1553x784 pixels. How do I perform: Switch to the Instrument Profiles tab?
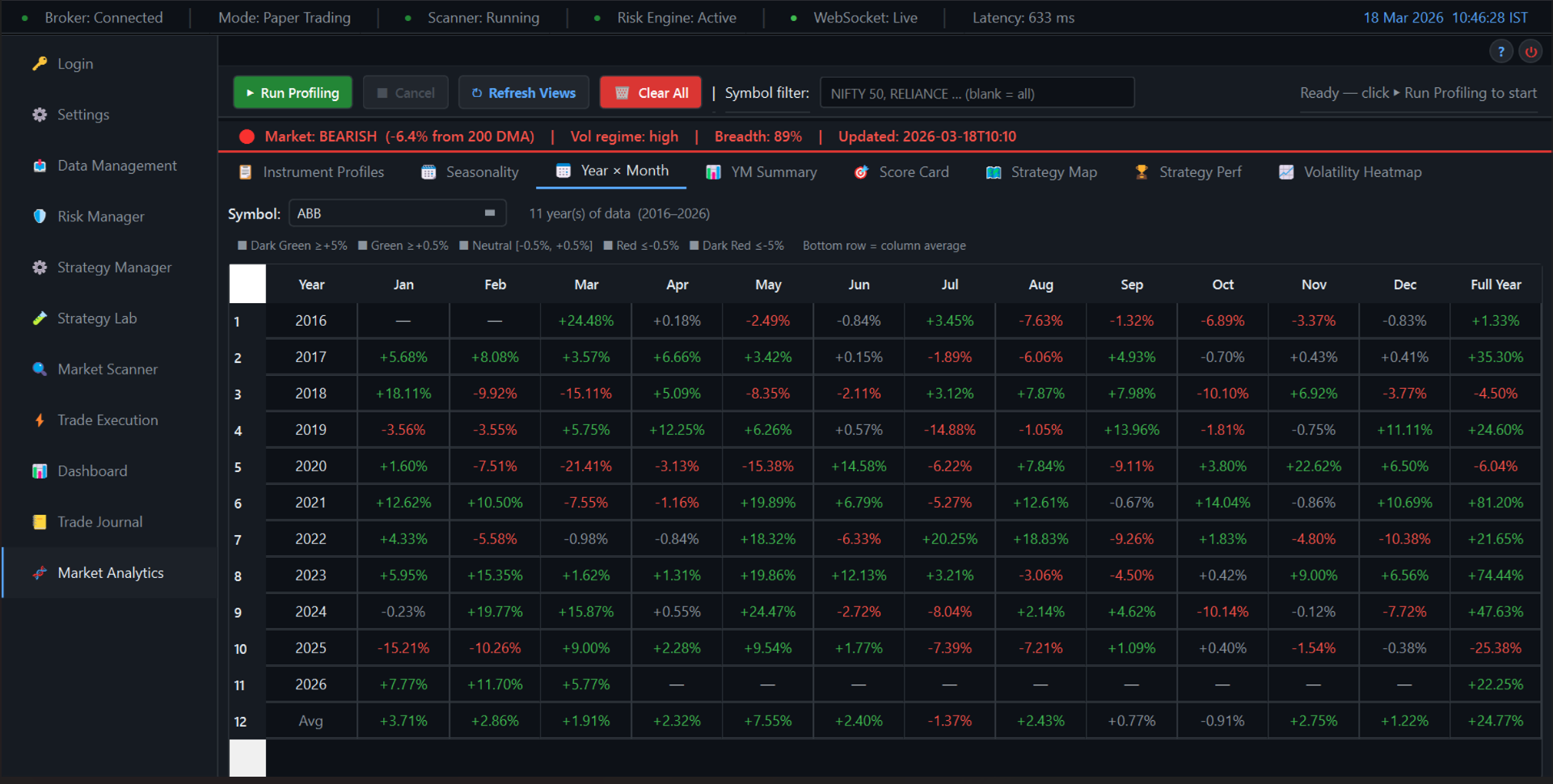tap(312, 171)
